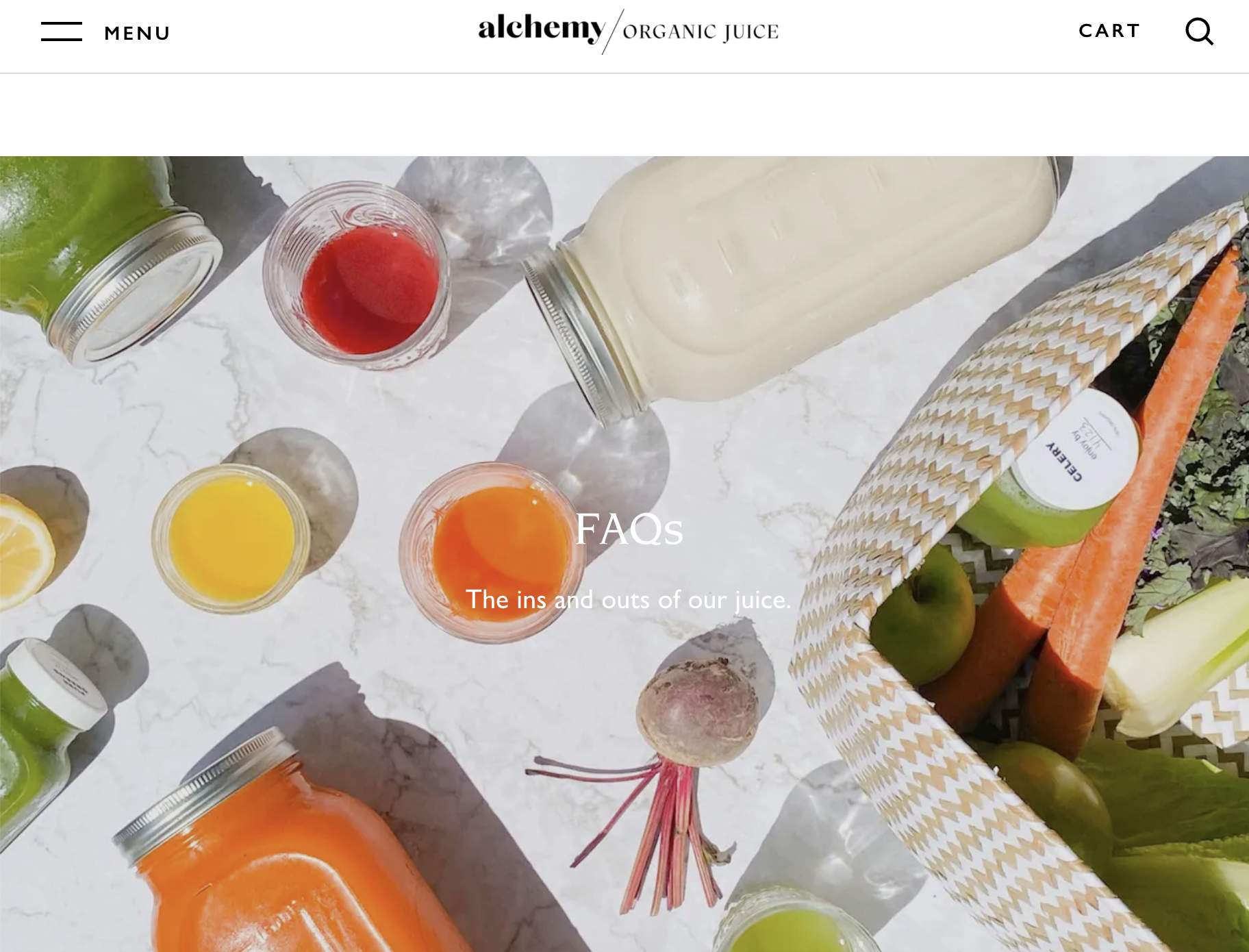1249x952 pixels.
Task: Click the yellow juice glass
Action: tap(231, 538)
